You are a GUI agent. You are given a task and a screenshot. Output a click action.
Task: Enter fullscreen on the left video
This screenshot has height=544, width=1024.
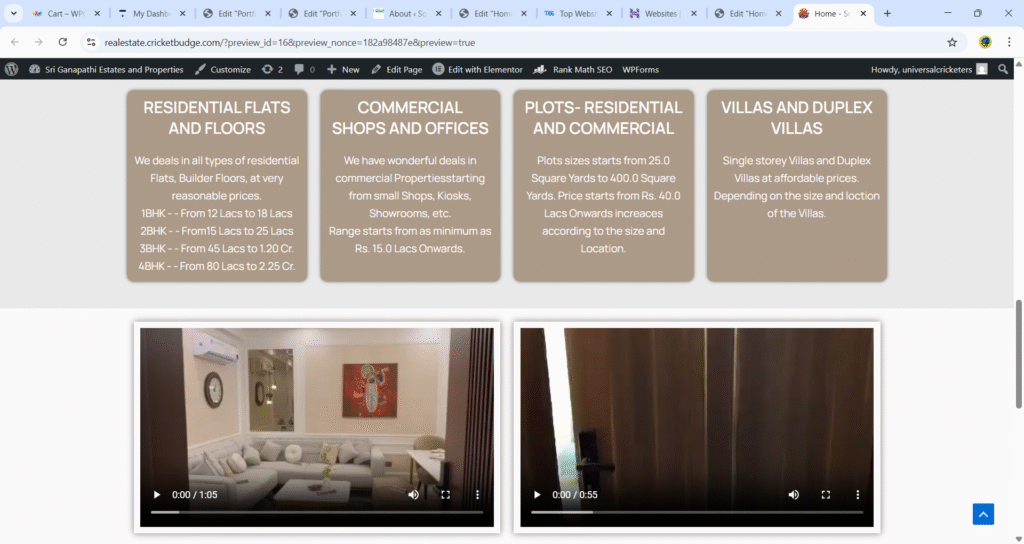click(x=446, y=495)
